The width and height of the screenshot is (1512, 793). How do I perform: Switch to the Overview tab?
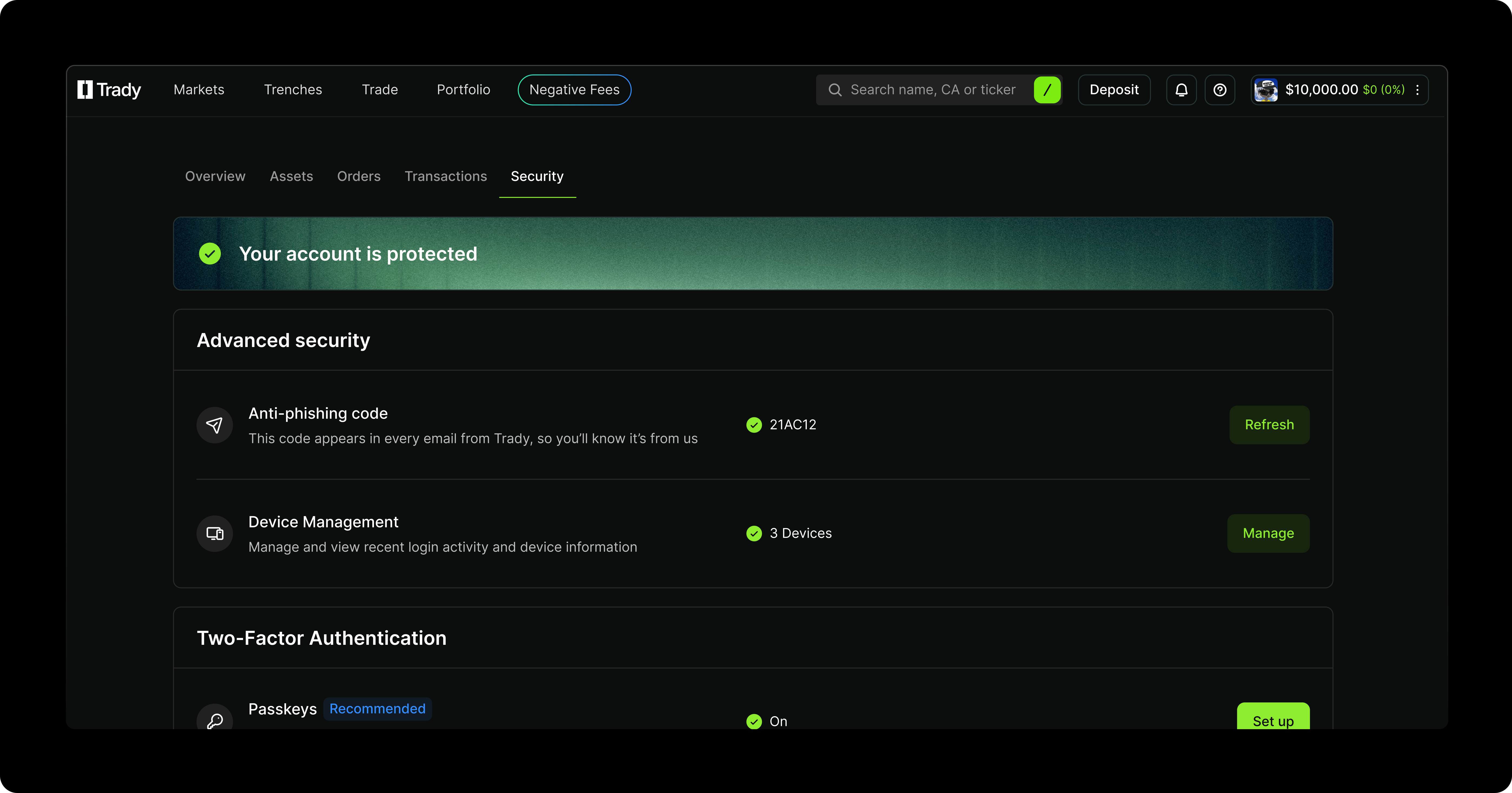215,176
